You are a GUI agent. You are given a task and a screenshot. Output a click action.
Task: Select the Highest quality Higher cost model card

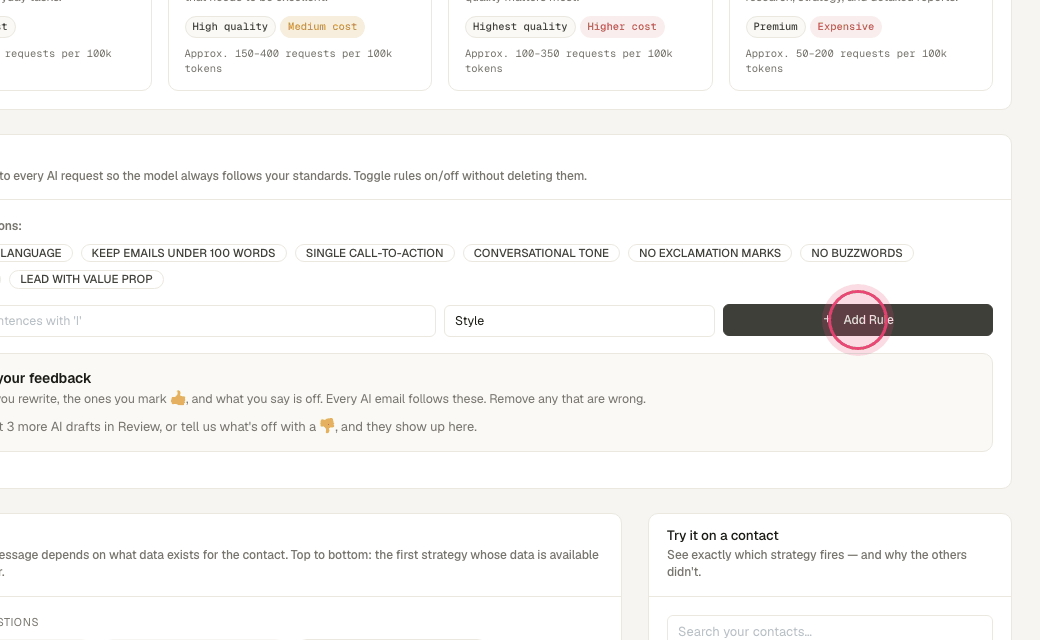[580, 43]
